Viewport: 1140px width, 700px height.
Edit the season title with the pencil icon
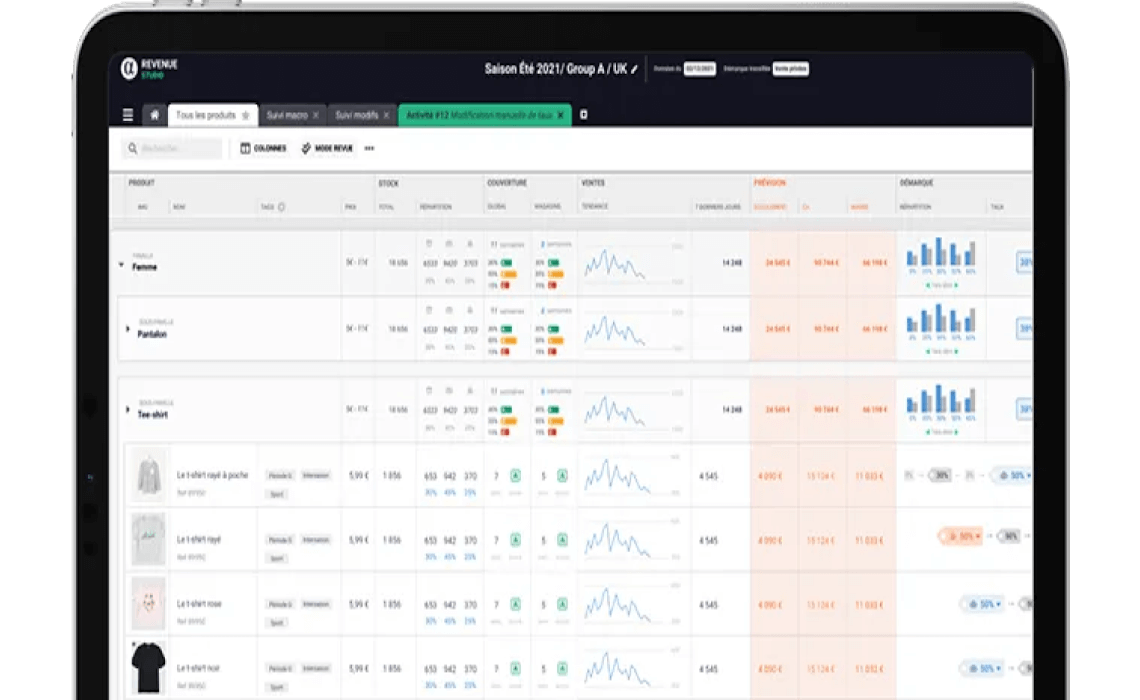tap(634, 69)
